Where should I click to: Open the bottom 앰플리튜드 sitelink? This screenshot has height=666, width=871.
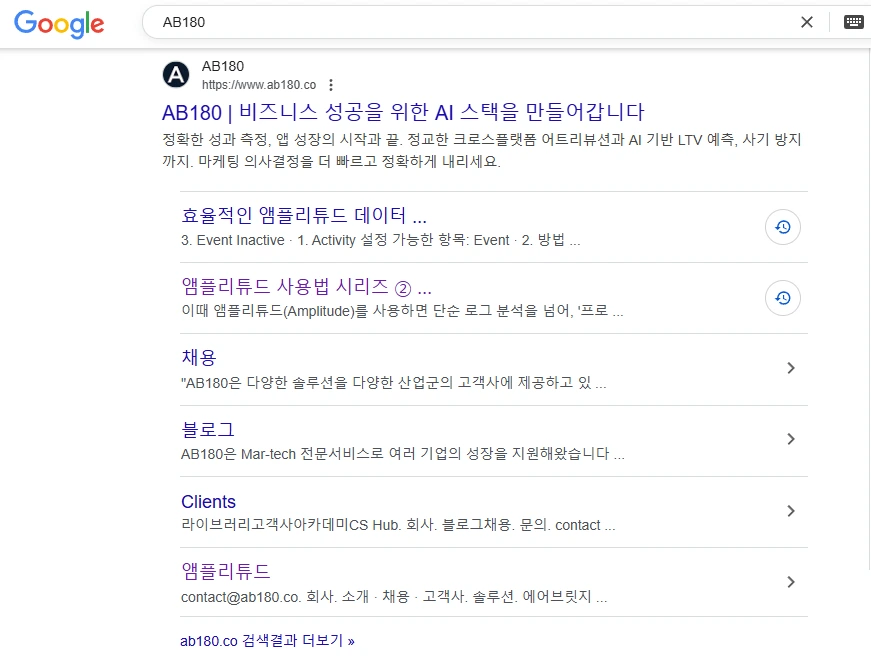[226, 572]
